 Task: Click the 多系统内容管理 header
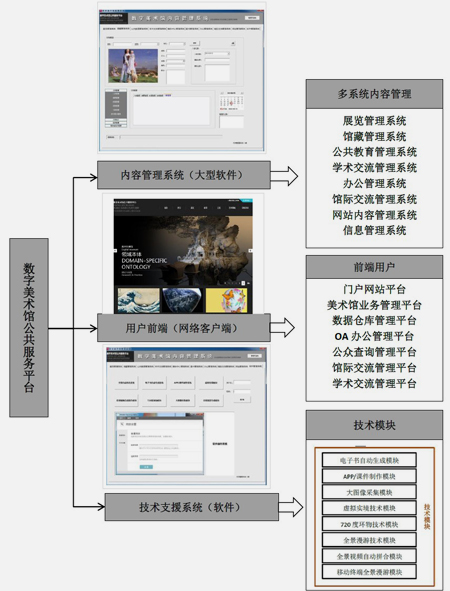click(x=374, y=94)
